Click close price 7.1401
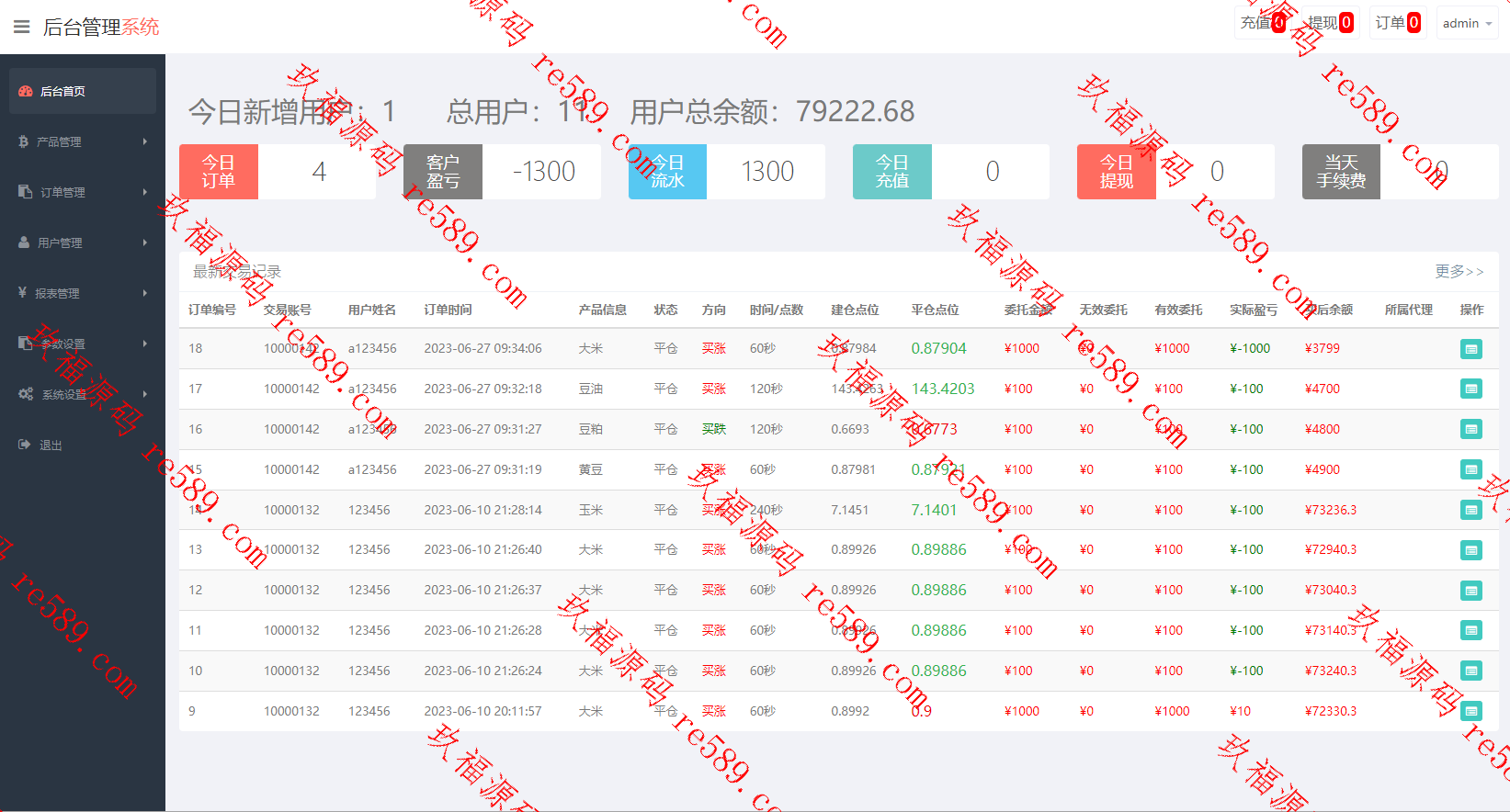1510x812 pixels. coord(934,510)
